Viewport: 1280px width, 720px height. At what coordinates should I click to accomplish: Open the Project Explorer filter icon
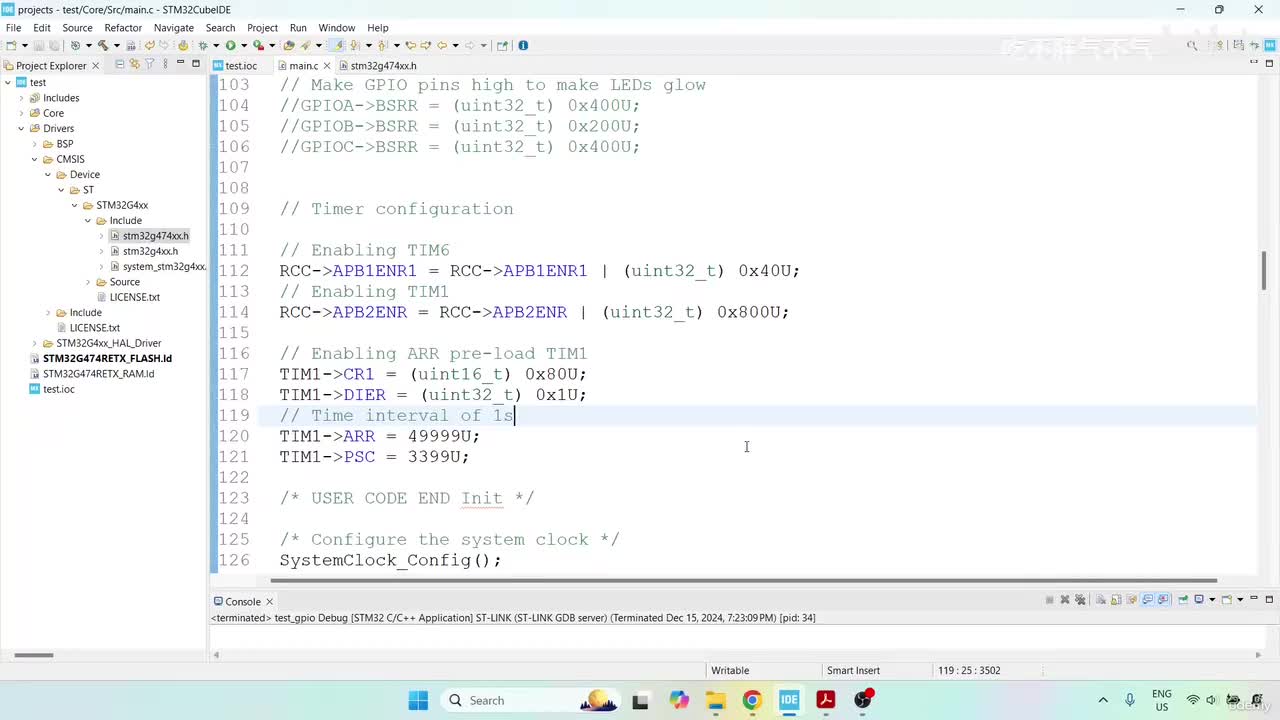150,64
